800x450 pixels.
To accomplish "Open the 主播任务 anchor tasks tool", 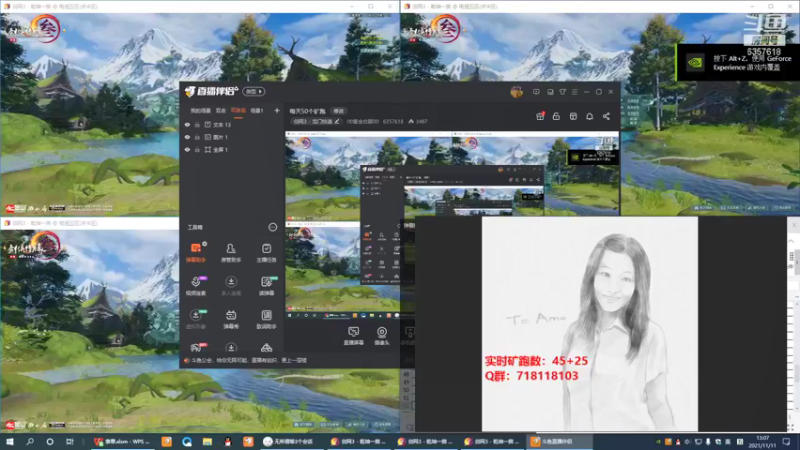I will (266, 252).
